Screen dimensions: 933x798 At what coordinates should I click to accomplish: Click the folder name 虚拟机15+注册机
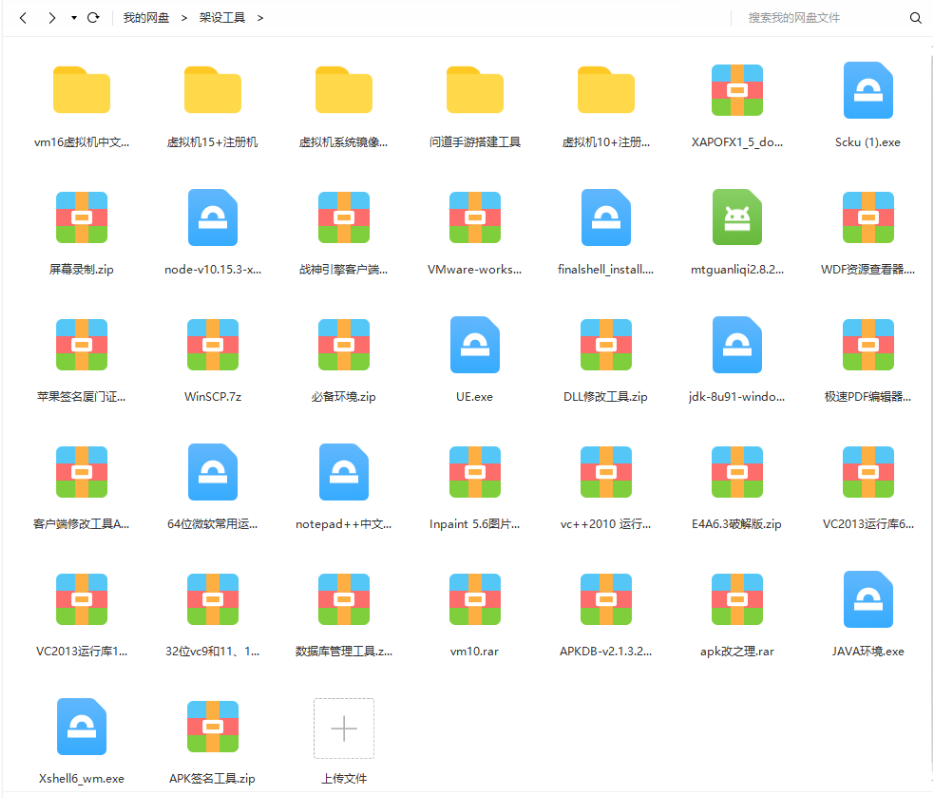(x=212, y=142)
